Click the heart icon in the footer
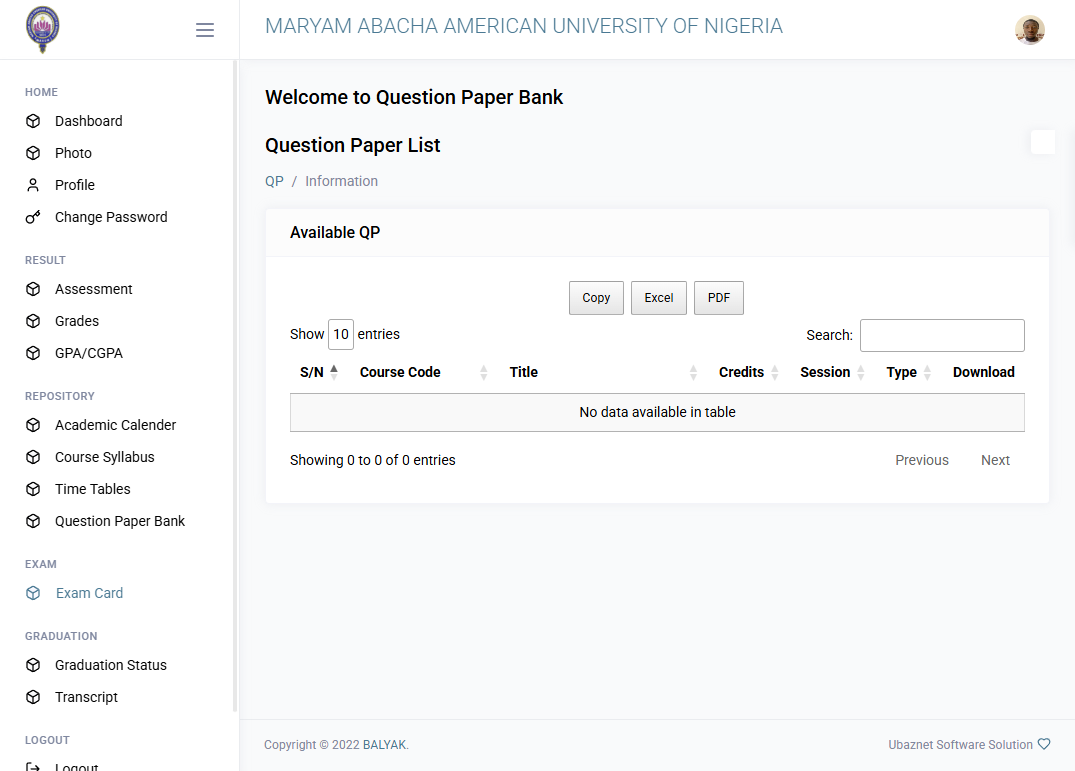This screenshot has height=771, width=1075. [1043, 744]
